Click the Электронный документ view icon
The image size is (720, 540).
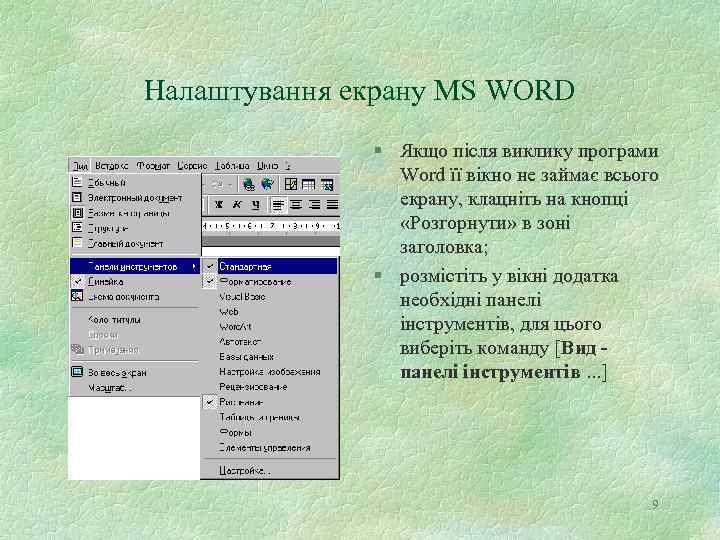tap(77, 197)
